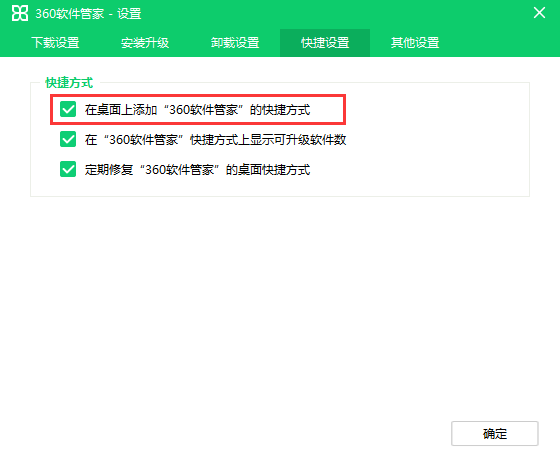Toggle 显示可升级软件数 checkbox

[x=68, y=139]
